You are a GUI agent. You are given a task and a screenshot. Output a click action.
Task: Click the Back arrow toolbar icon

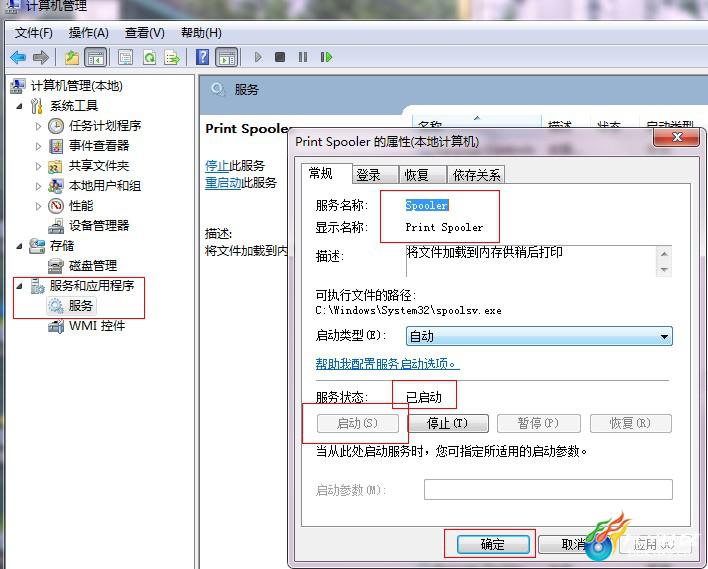click(x=18, y=57)
